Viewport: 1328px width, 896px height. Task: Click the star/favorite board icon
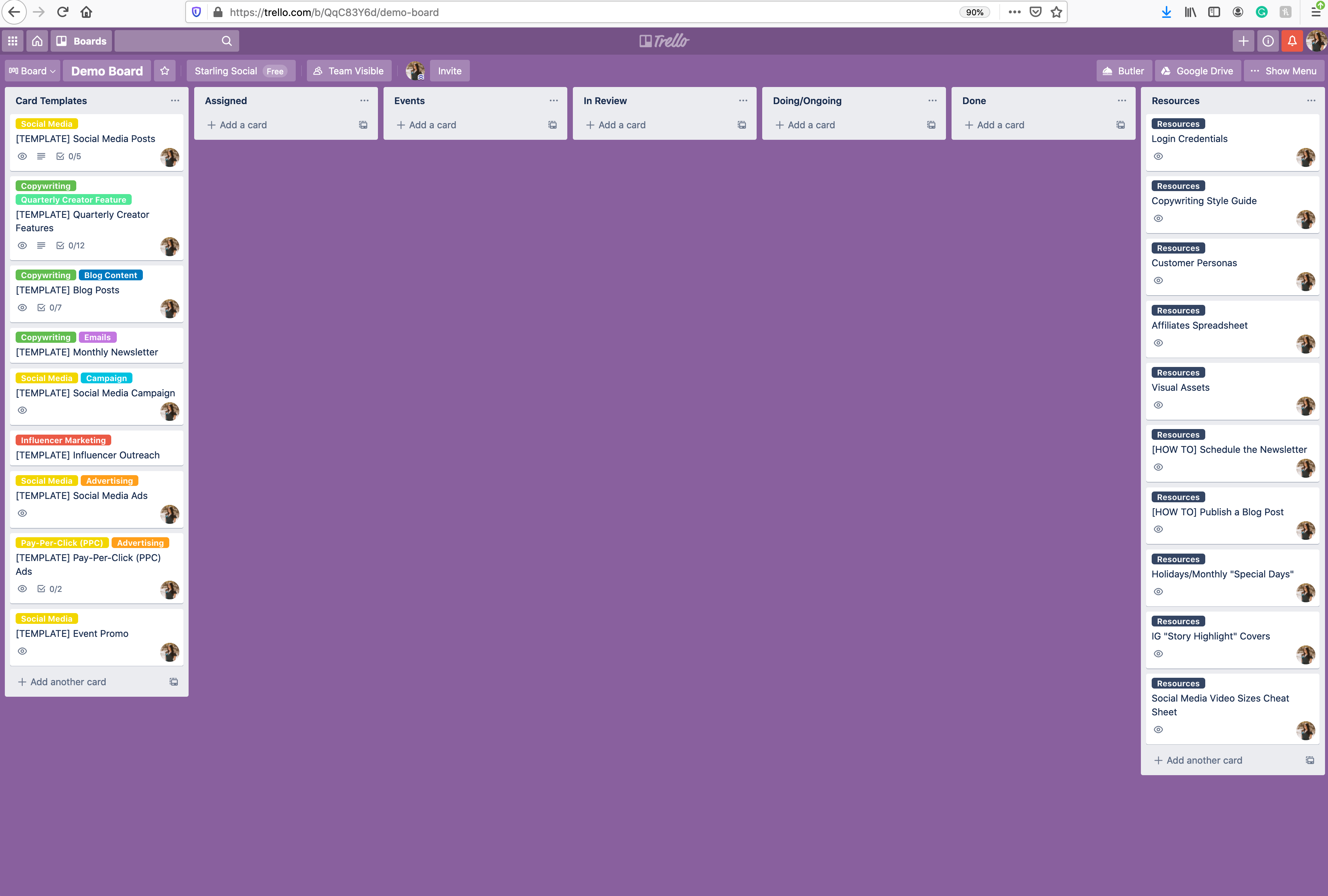click(x=165, y=70)
